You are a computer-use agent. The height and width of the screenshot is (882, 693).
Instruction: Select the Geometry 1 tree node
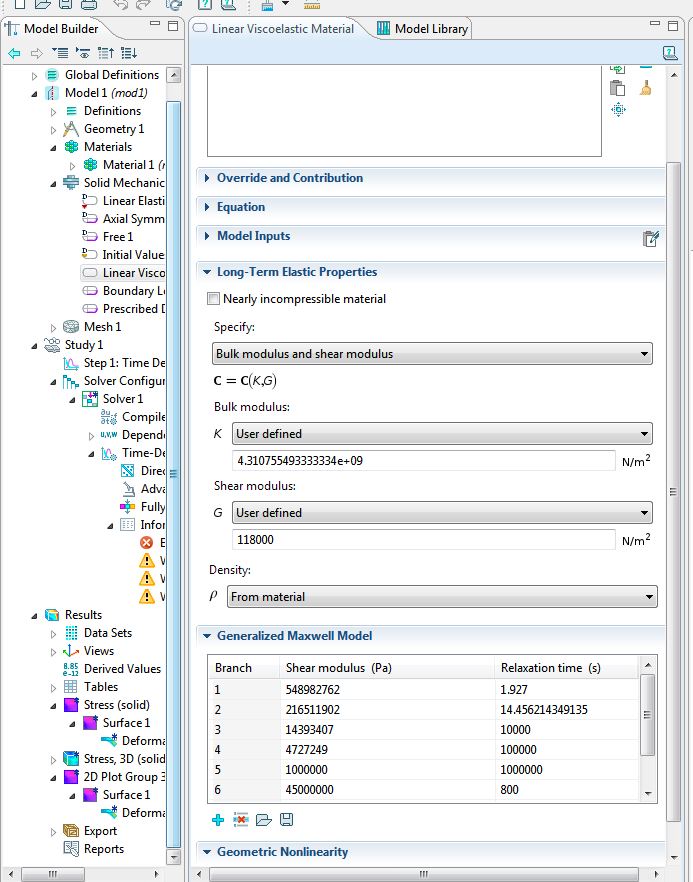coord(113,129)
